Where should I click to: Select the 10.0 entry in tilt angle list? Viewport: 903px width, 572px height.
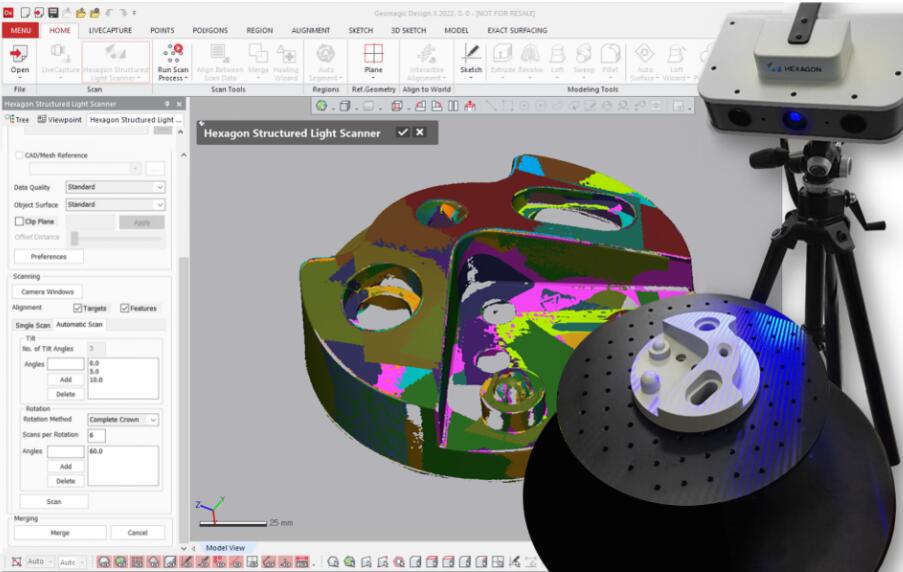click(96, 380)
